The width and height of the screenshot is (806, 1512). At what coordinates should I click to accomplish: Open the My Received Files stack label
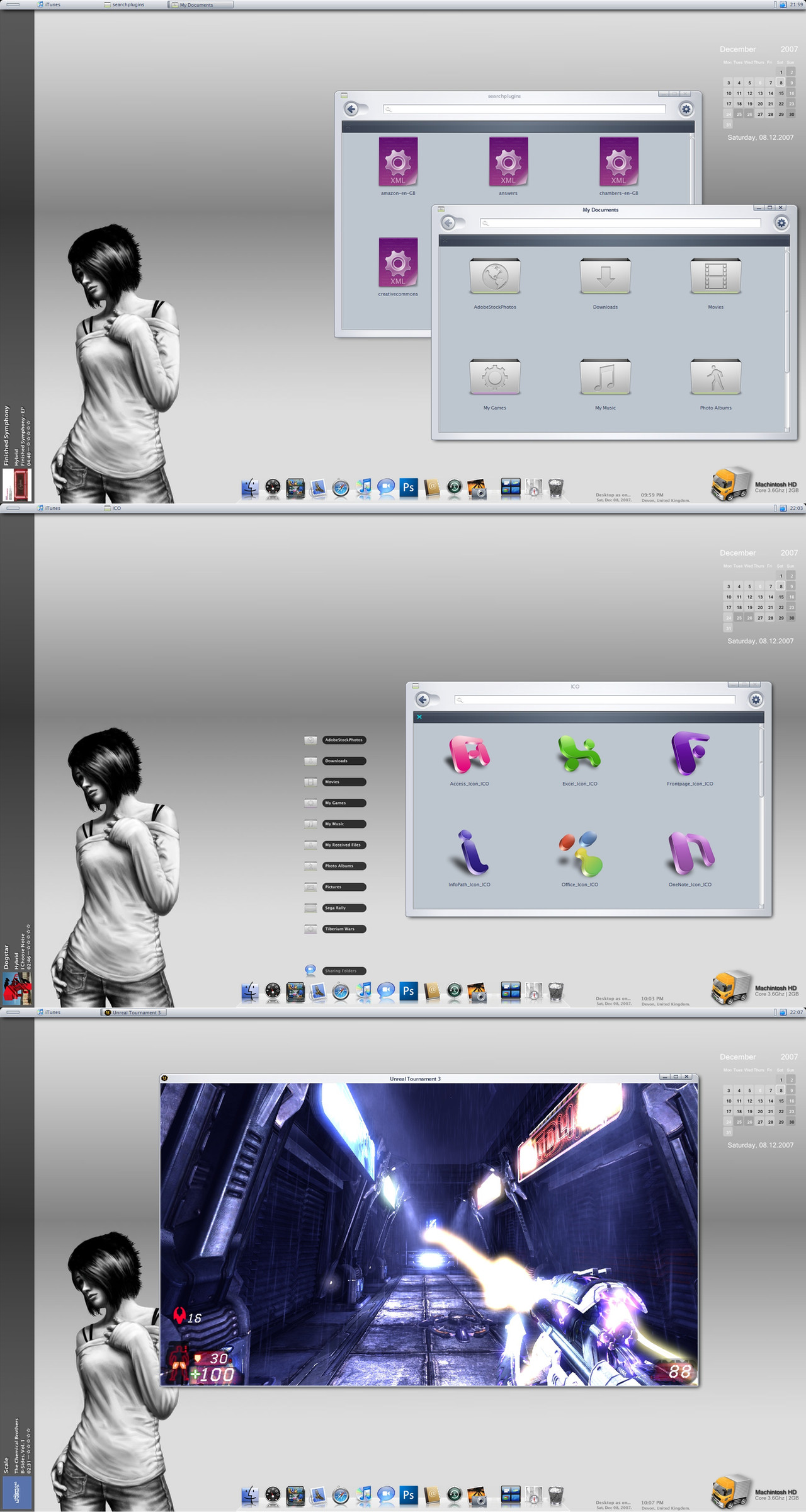(x=344, y=845)
